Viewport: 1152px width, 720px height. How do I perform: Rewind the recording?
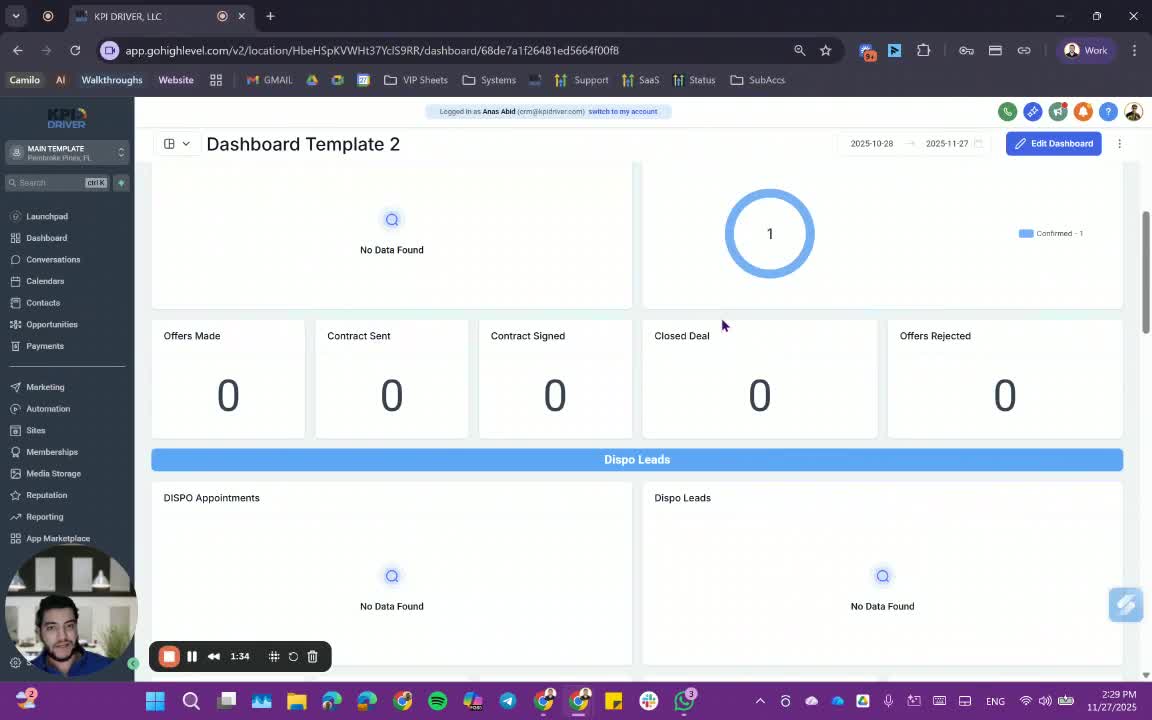214,657
